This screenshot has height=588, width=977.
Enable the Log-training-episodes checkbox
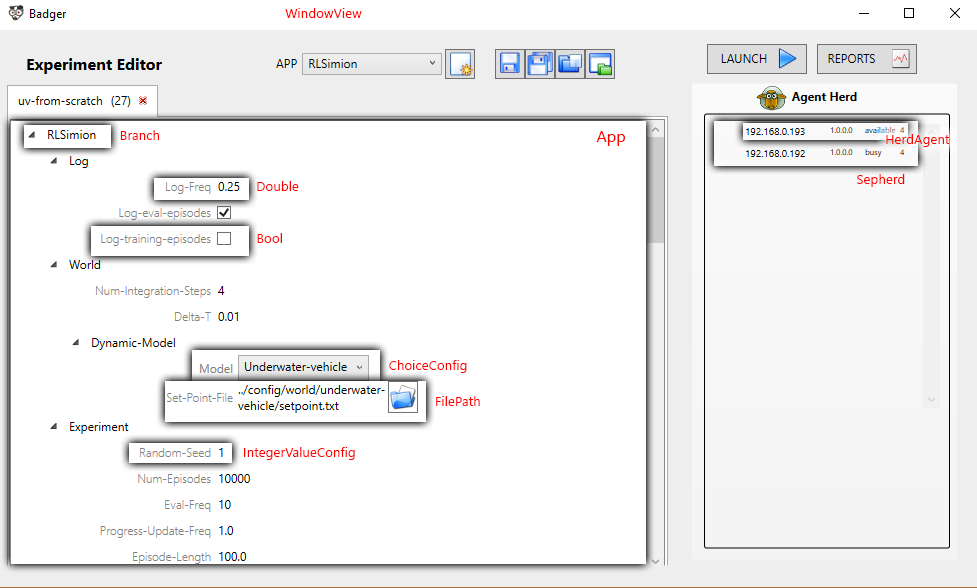pos(224,239)
